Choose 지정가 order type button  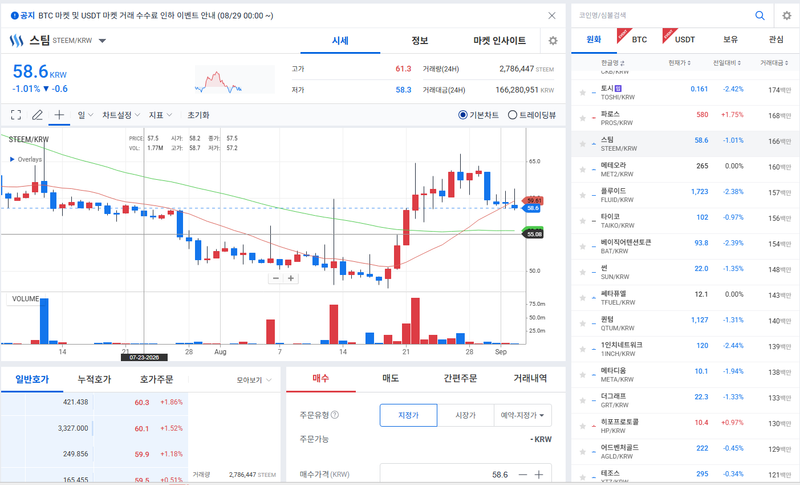409,415
